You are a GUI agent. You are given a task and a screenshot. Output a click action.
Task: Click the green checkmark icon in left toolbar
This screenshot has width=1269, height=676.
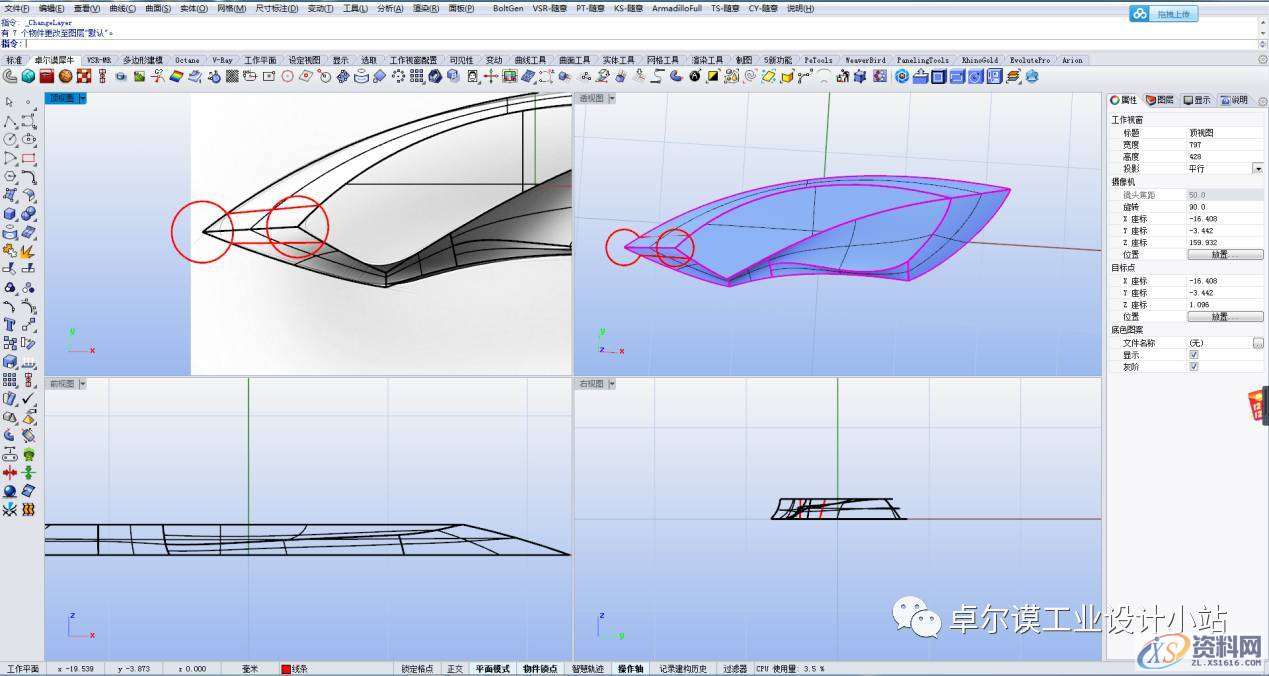(28, 398)
